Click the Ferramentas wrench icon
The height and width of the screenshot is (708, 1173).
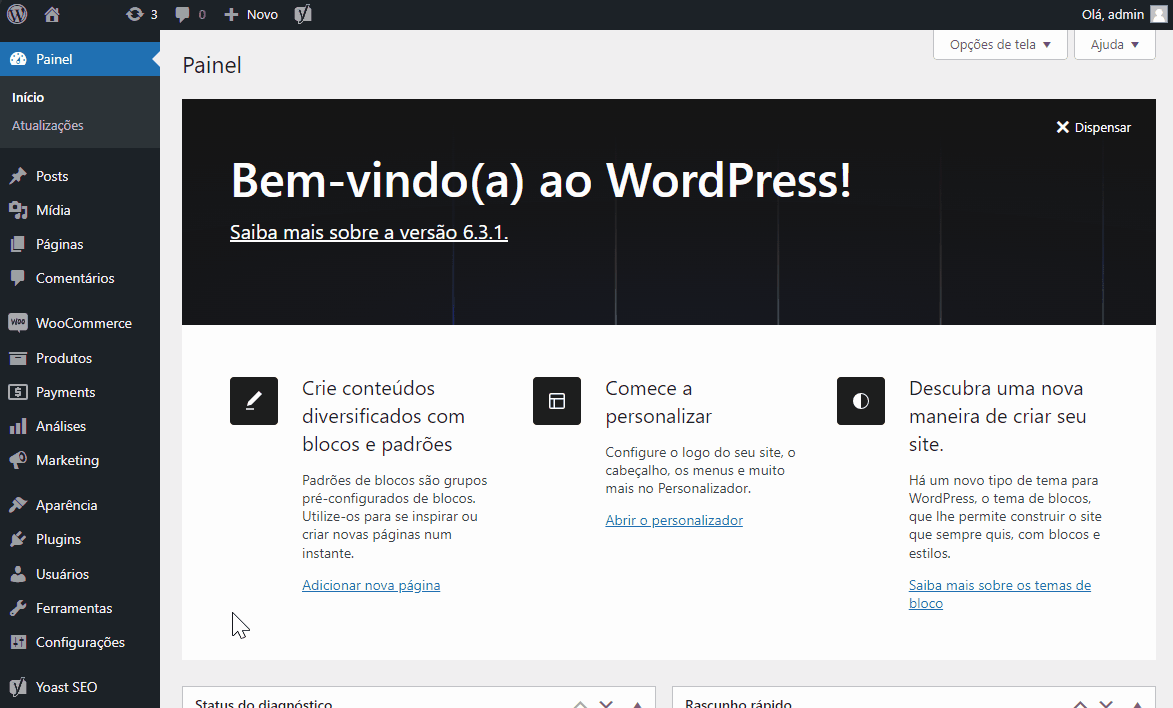[18, 608]
